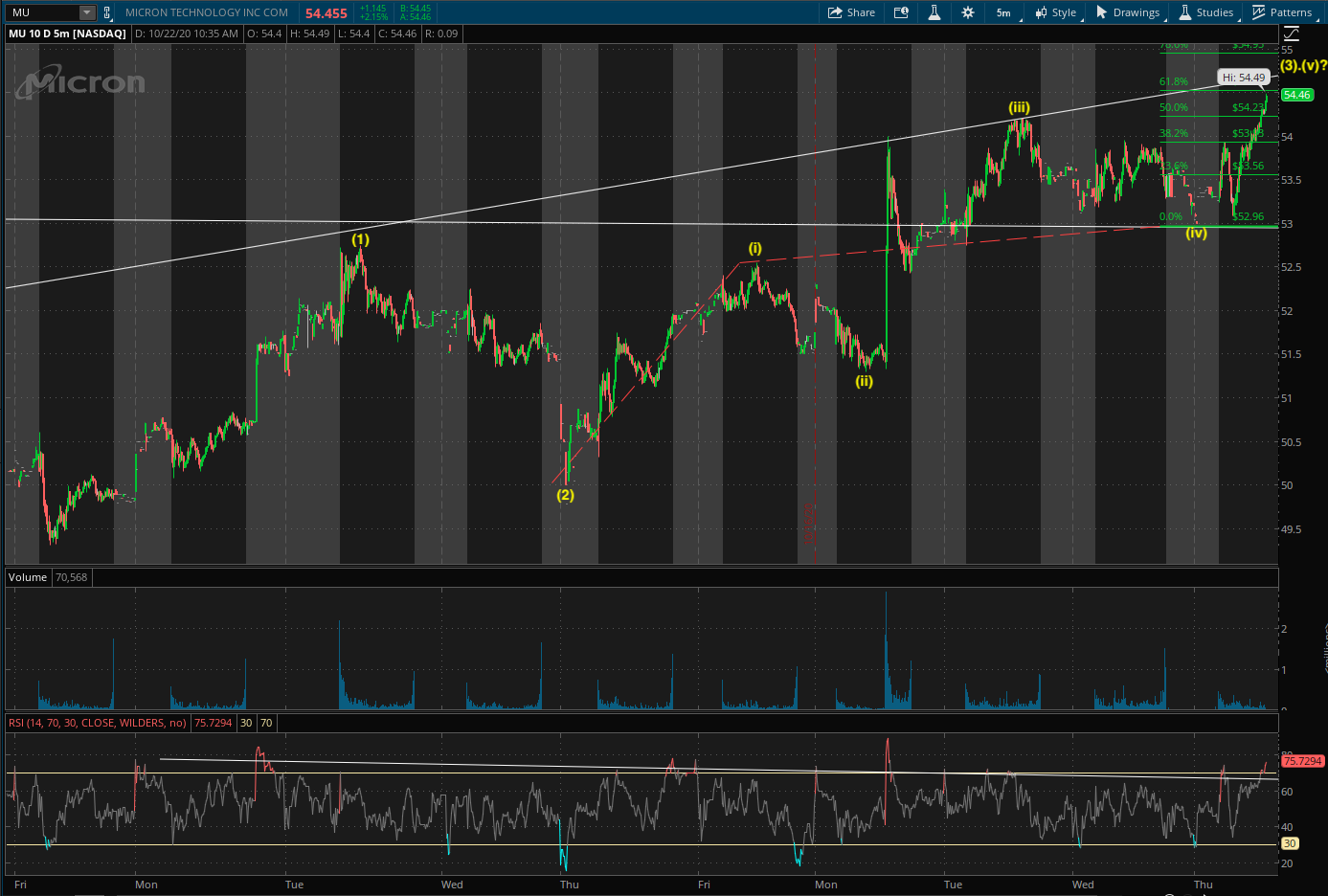Open the Drawings menu
The width and height of the screenshot is (1328, 896).
1128,12
